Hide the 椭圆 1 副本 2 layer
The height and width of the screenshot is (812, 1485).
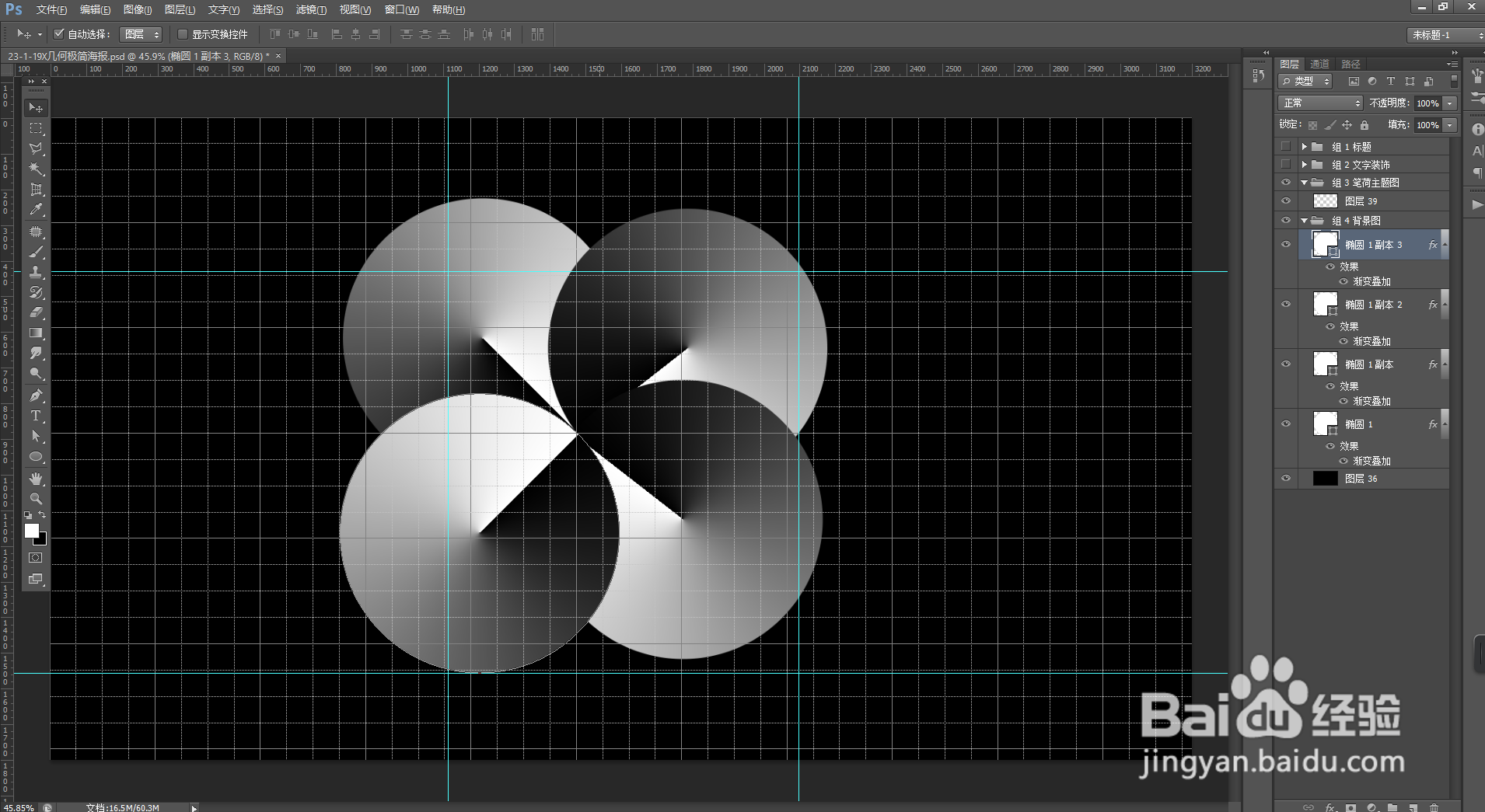coord(1286,304)
